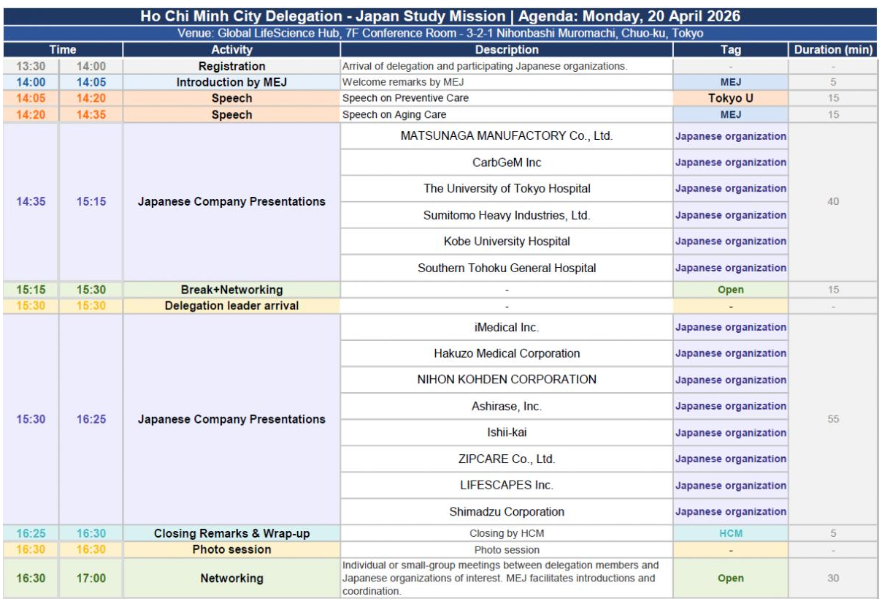Select the NIHON KOHDEN CORPORATION cell
This screenshot has height=600, width=882.
click(506, 380)
